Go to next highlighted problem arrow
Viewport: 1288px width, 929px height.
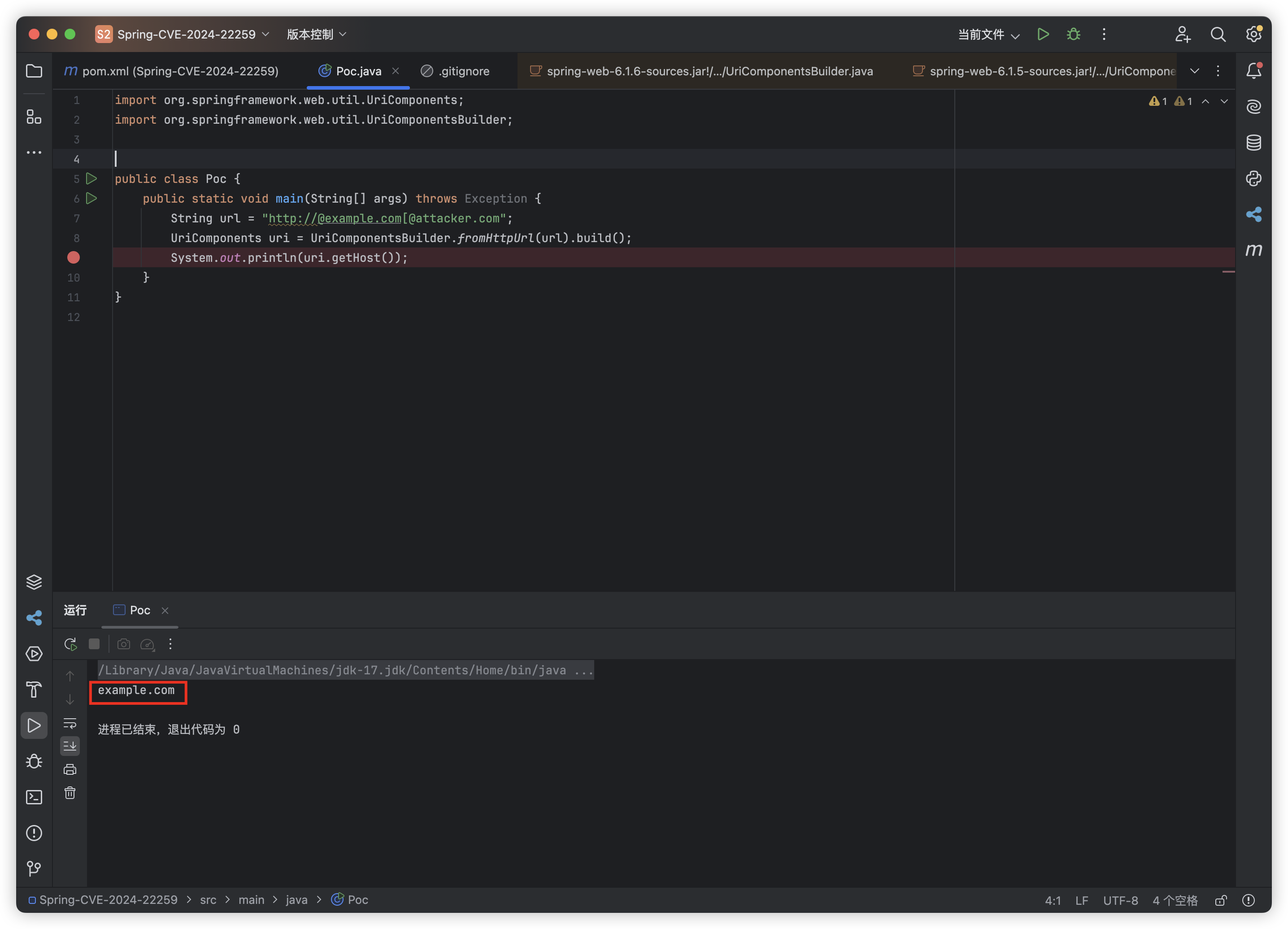tap(1224, 101)
